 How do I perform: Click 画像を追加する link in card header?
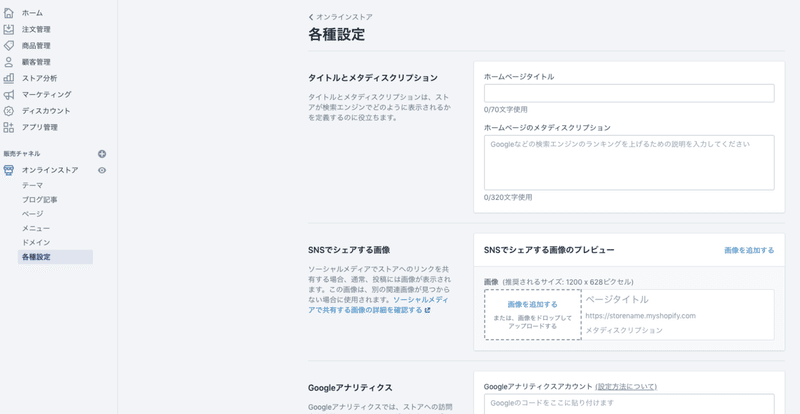click(x=749, y=250)
